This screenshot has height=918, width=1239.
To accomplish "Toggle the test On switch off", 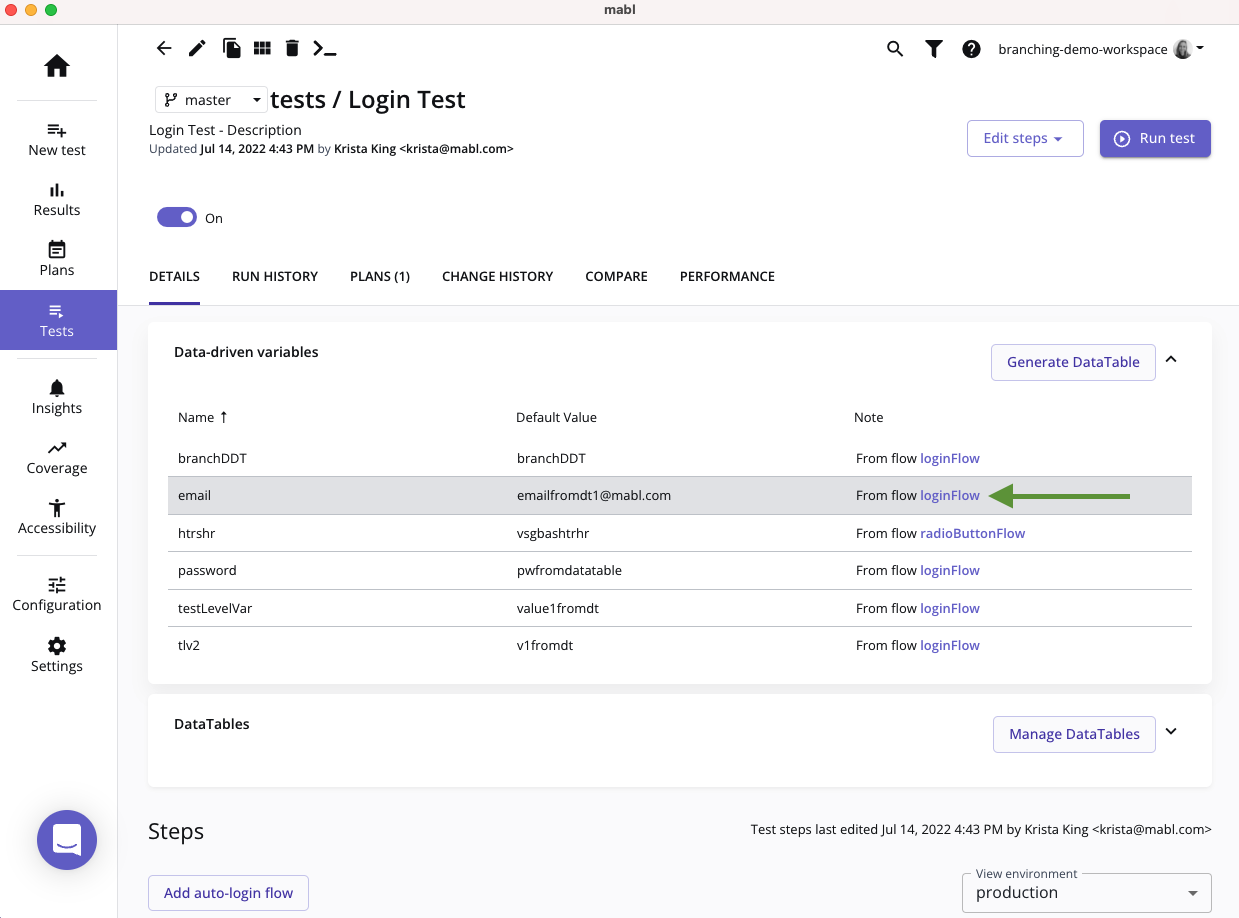I will pos(177,217).
